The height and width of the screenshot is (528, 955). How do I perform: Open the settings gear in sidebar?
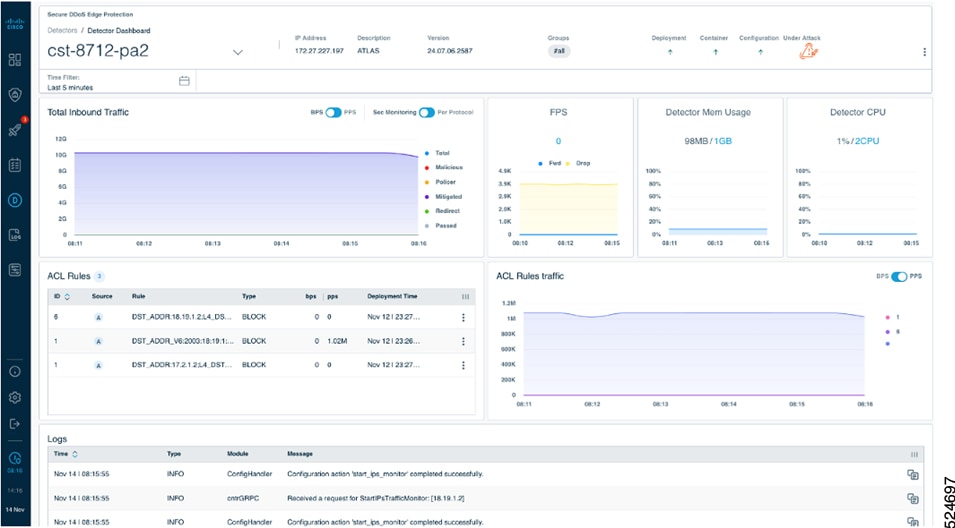click(x=15, y=397)
